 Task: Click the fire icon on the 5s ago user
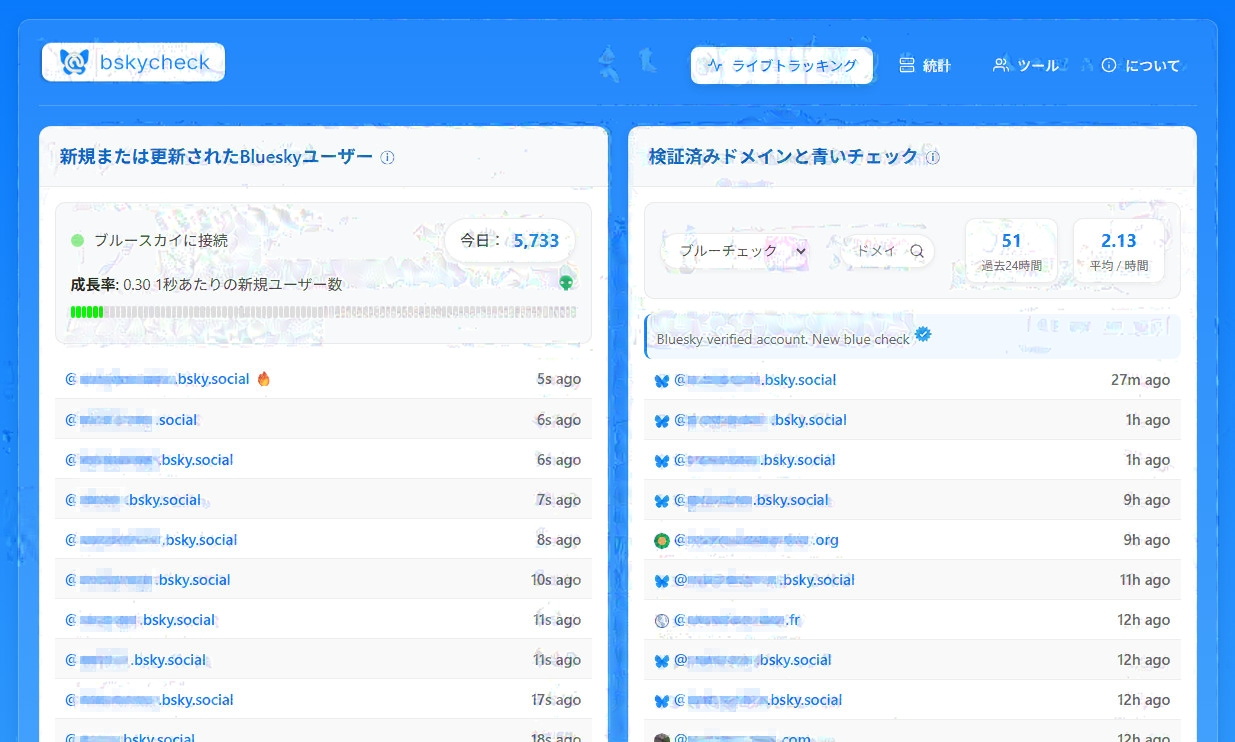coord(264,379)
